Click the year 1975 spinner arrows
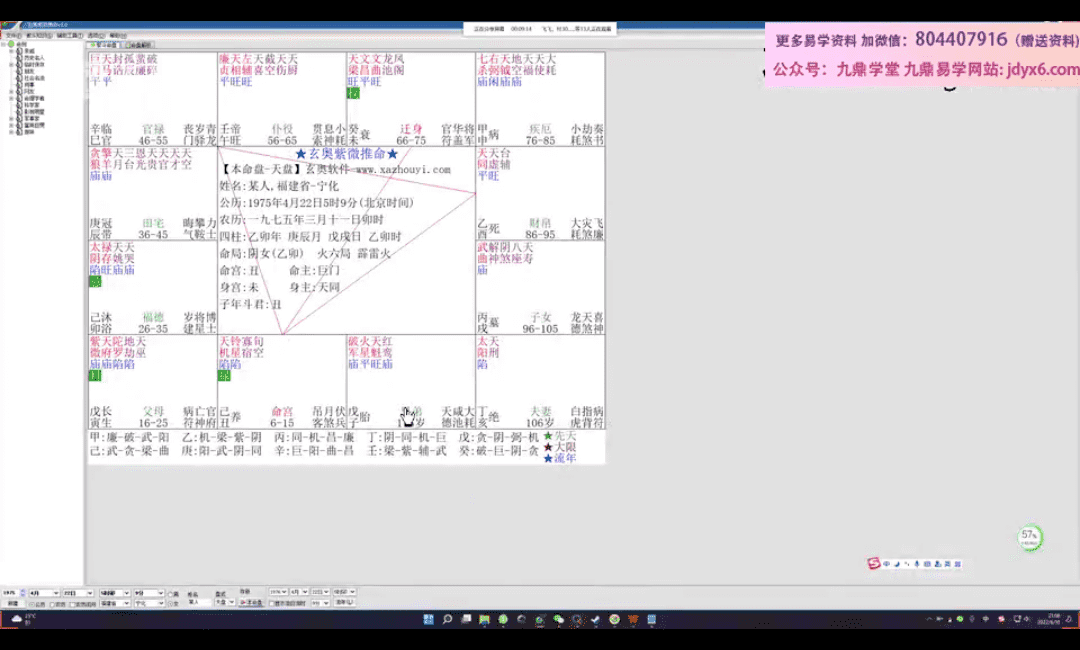The height and width of the screenshot is (650, 1080). 23,593
